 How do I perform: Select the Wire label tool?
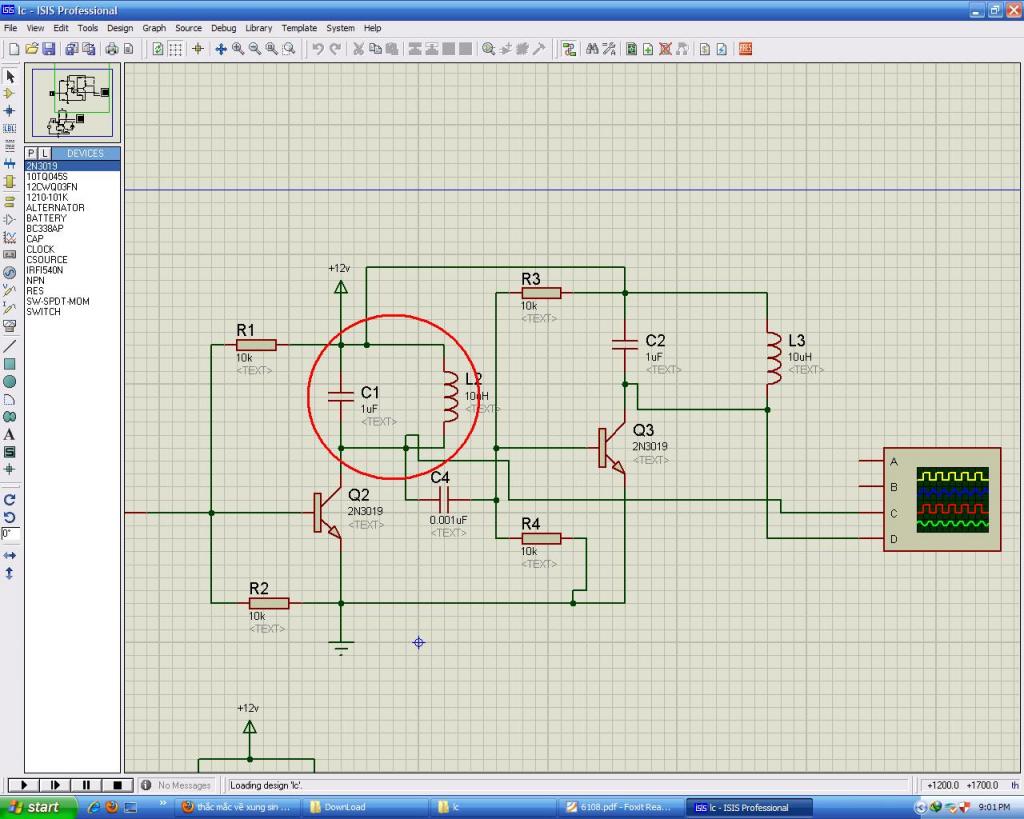click(10, 128)
